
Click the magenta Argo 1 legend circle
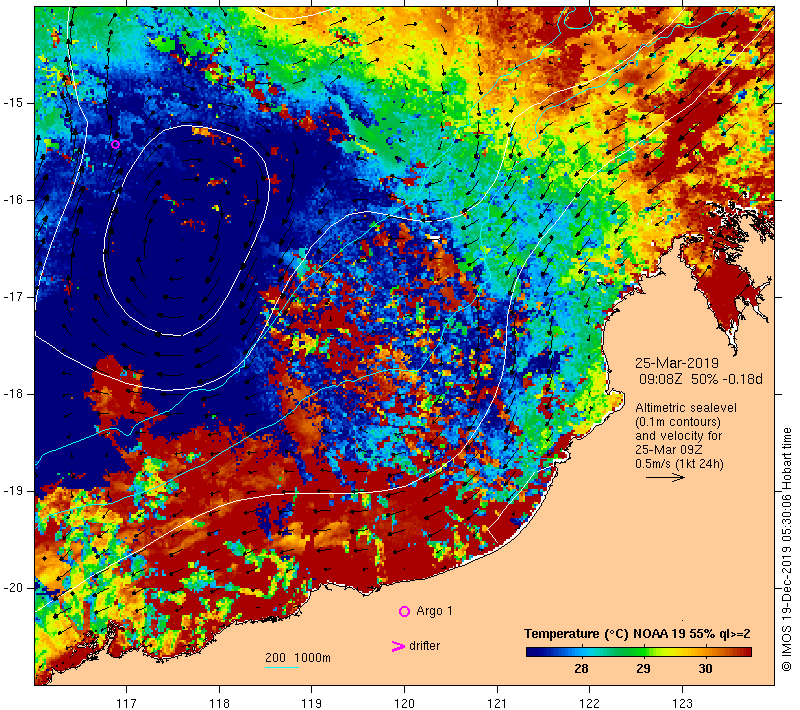tap(404, 611)
